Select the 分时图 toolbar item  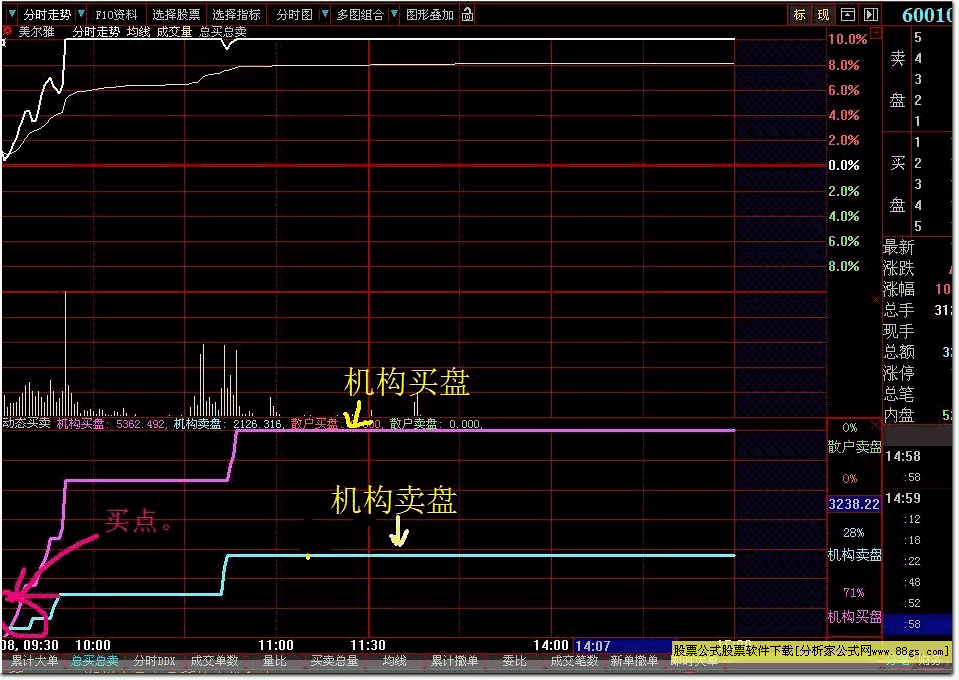[294, 15]
